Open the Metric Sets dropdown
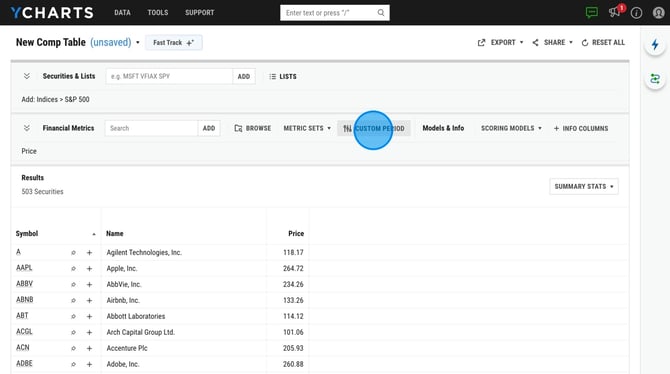The height and width of the screenshot is (374, 670). pos(307,128)
